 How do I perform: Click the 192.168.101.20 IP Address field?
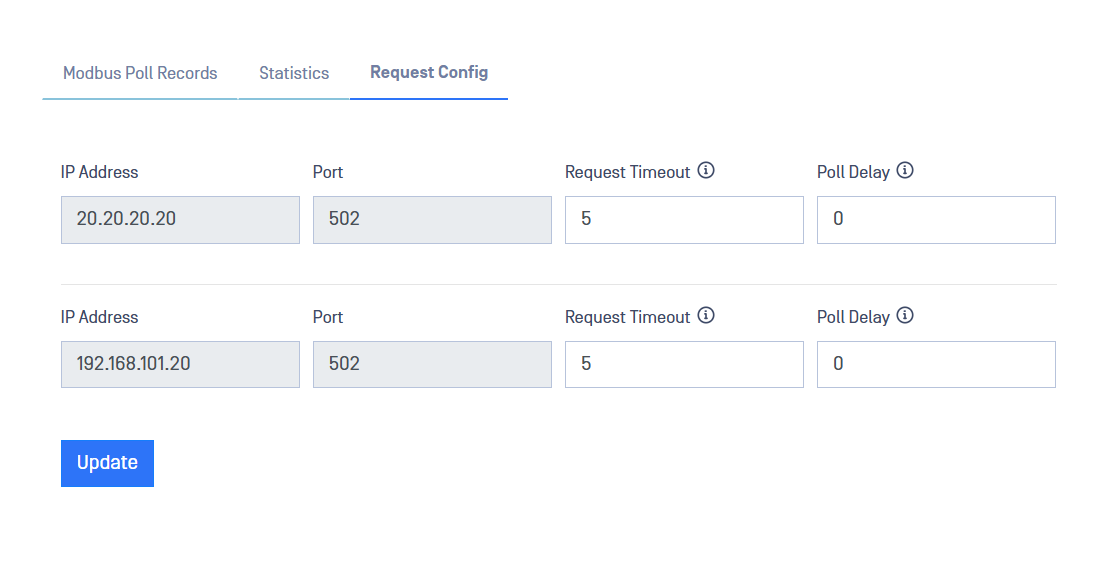(x=180, y=364)
